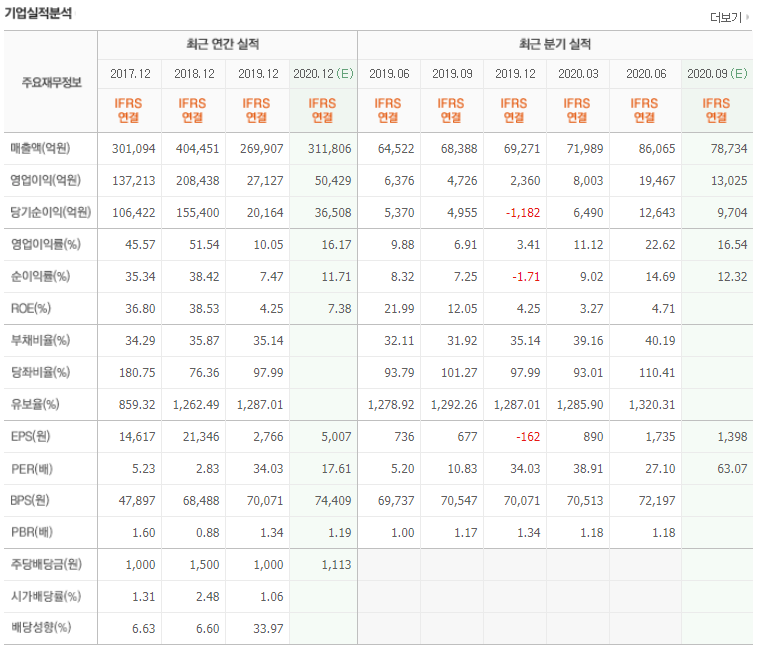Image resolution: width=759 pixels, height=645 pixels.
Task: Click the 2020.09 (E) column header
Action: coord(717,74)
